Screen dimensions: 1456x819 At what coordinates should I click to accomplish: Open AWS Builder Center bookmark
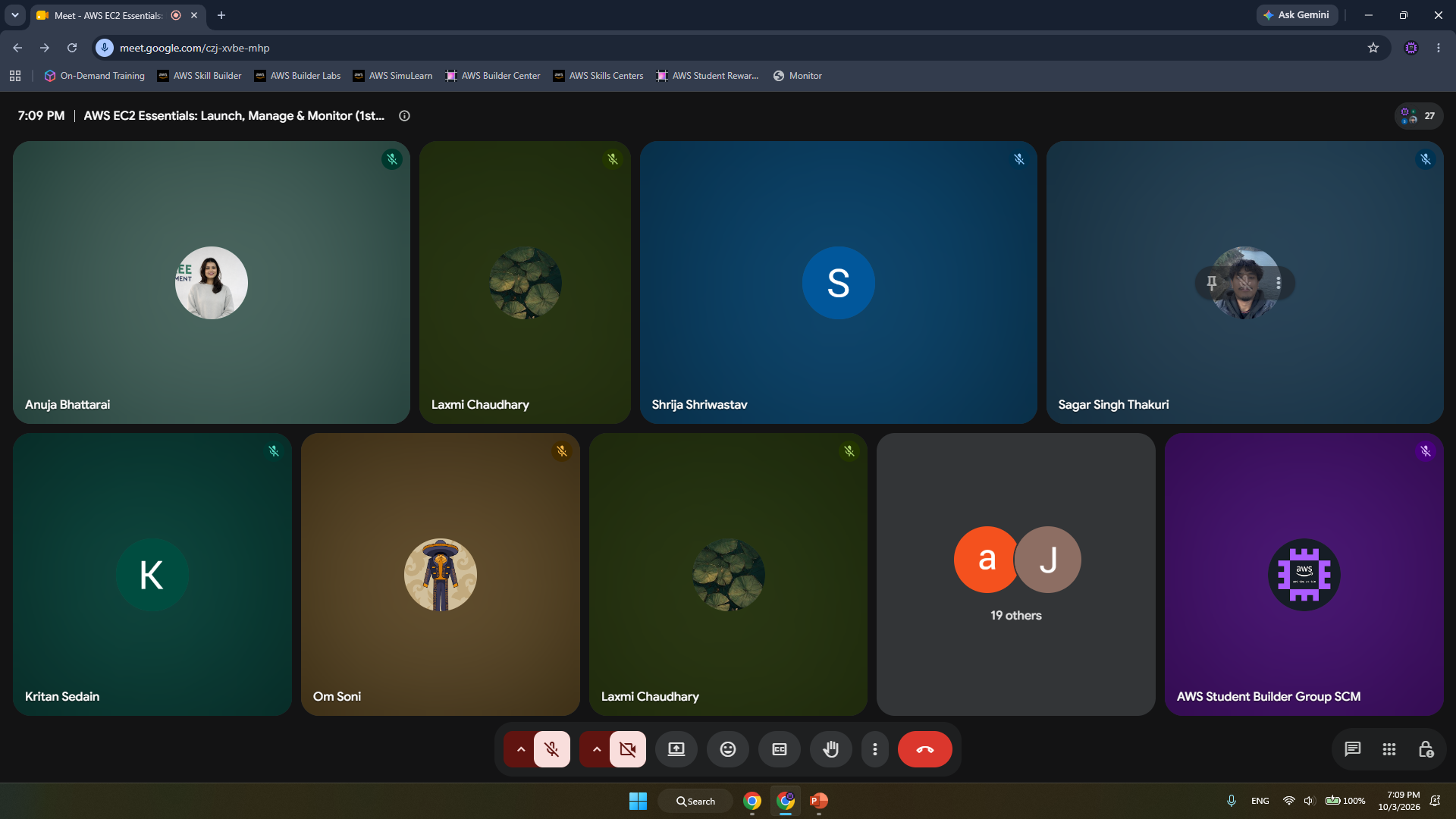(x=493, y=76)
